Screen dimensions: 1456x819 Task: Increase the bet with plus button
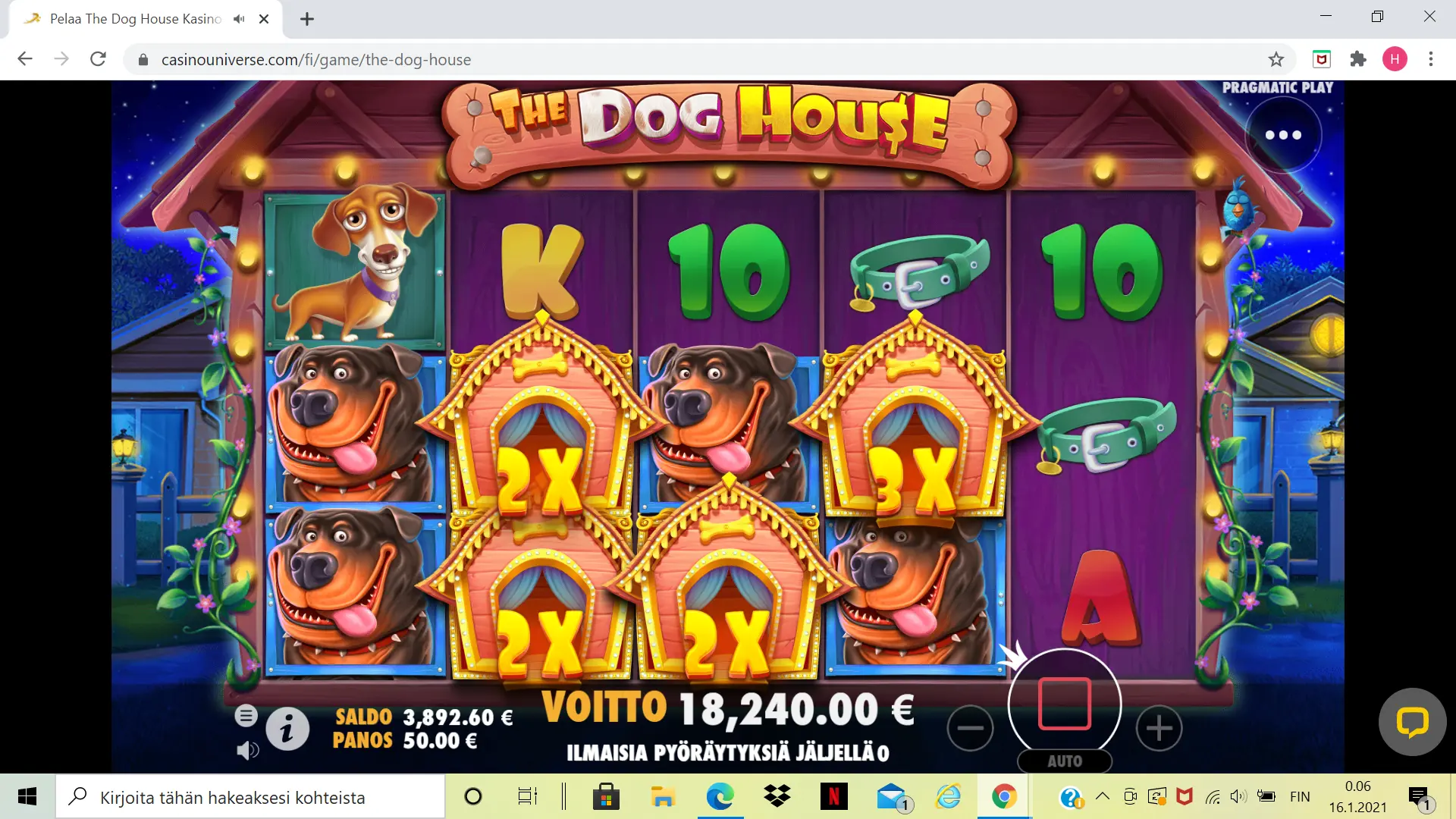1159,728
